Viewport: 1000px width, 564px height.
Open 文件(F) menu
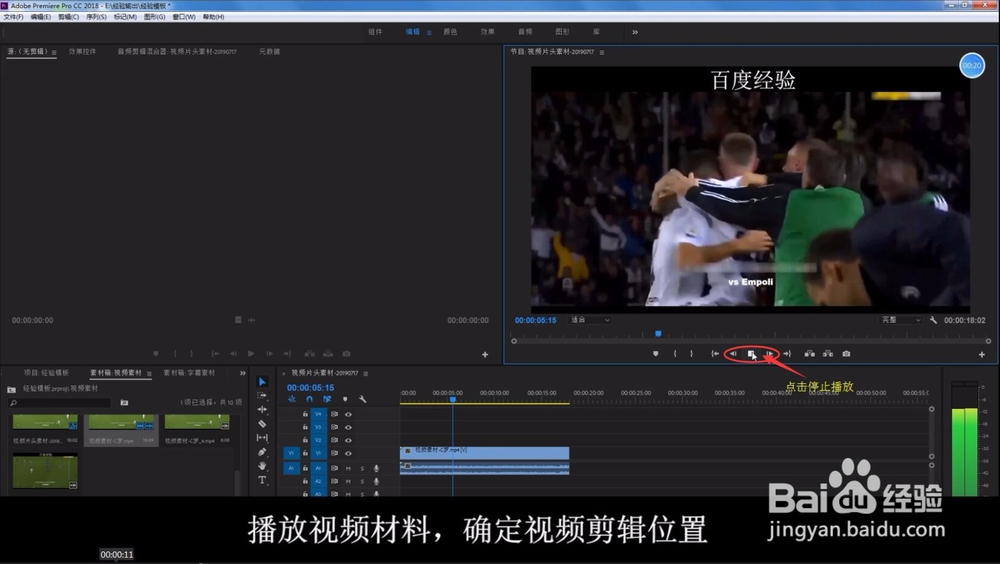pyautogui.click(x=13, y=17)
